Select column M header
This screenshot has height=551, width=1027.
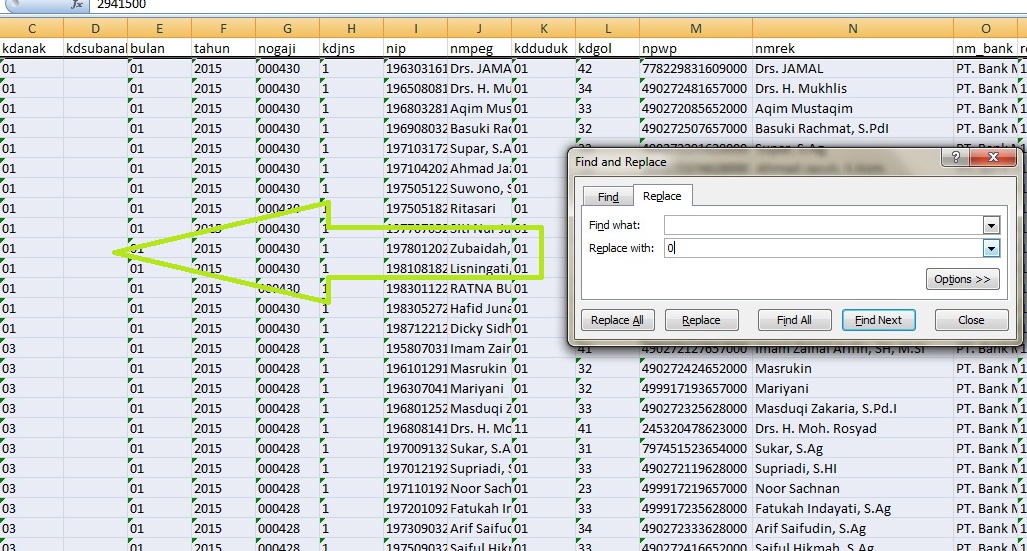pos(696,28)
